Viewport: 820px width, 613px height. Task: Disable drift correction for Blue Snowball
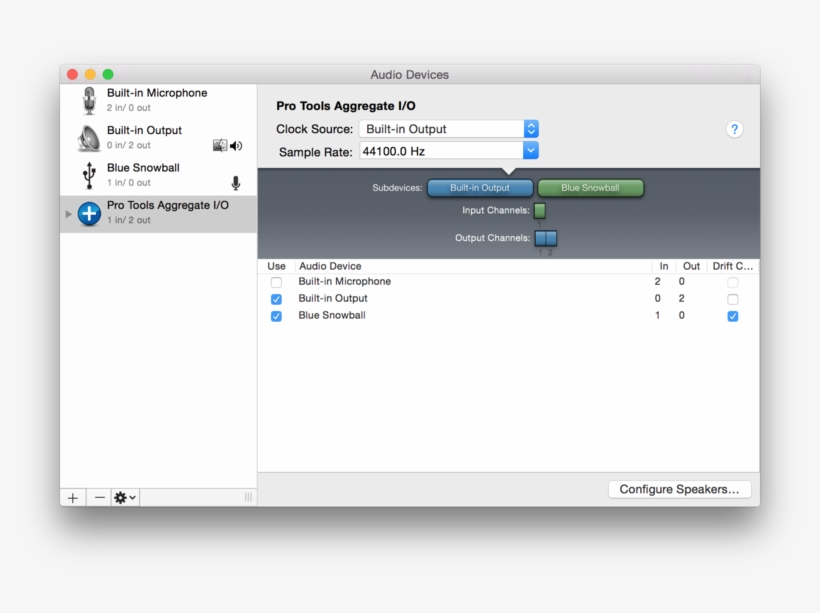click(x=733, y=316)
